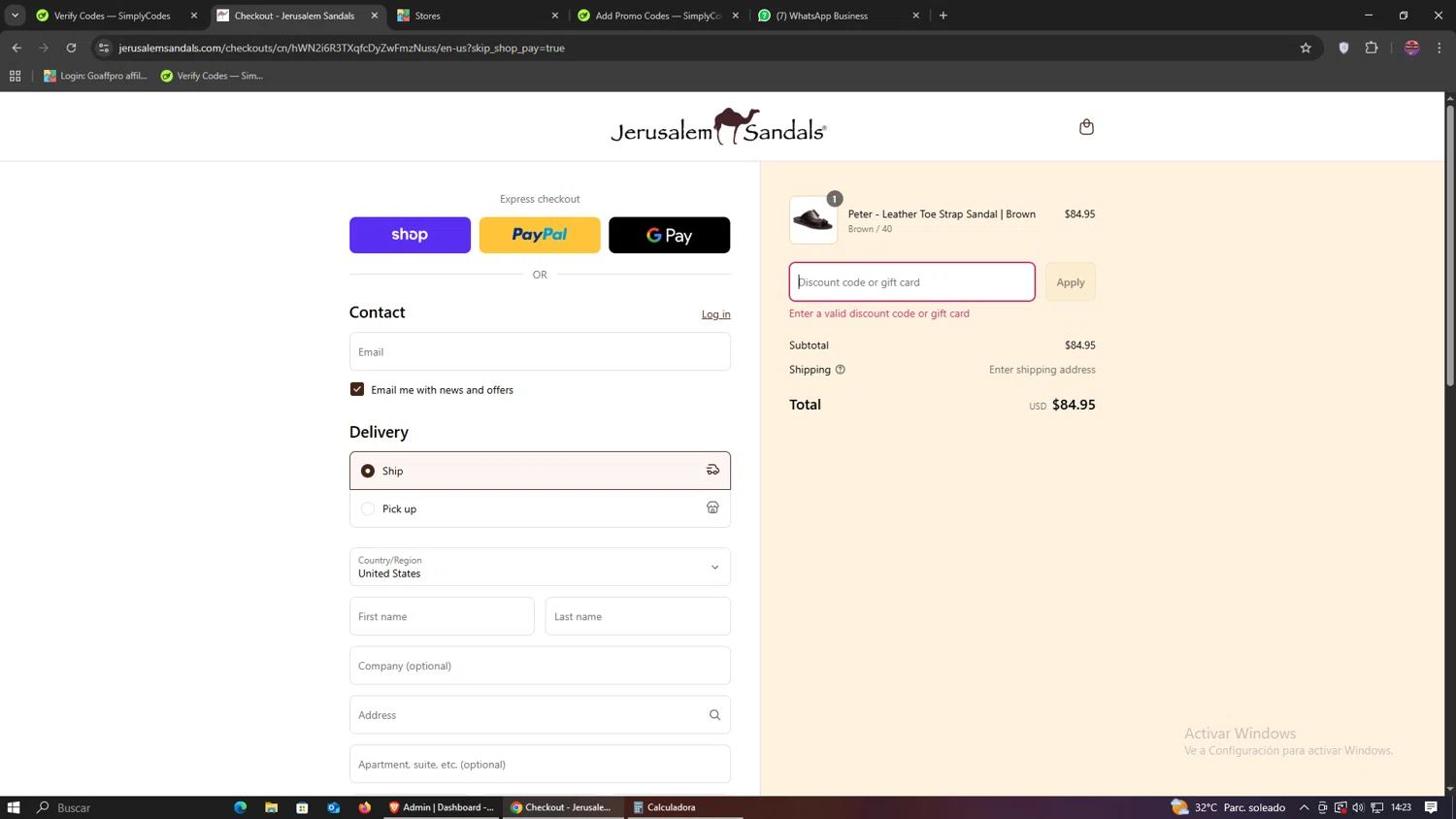Open the browser profile avatar

(x=1412, y=48)
